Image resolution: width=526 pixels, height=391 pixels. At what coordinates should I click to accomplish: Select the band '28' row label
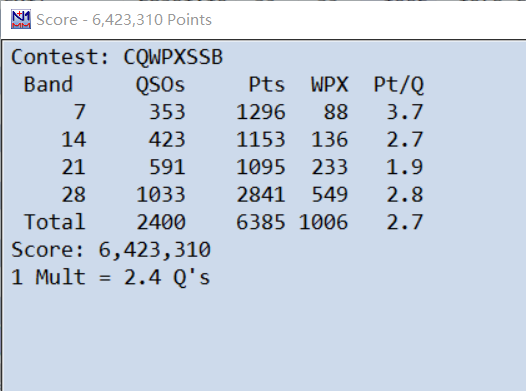73,194
